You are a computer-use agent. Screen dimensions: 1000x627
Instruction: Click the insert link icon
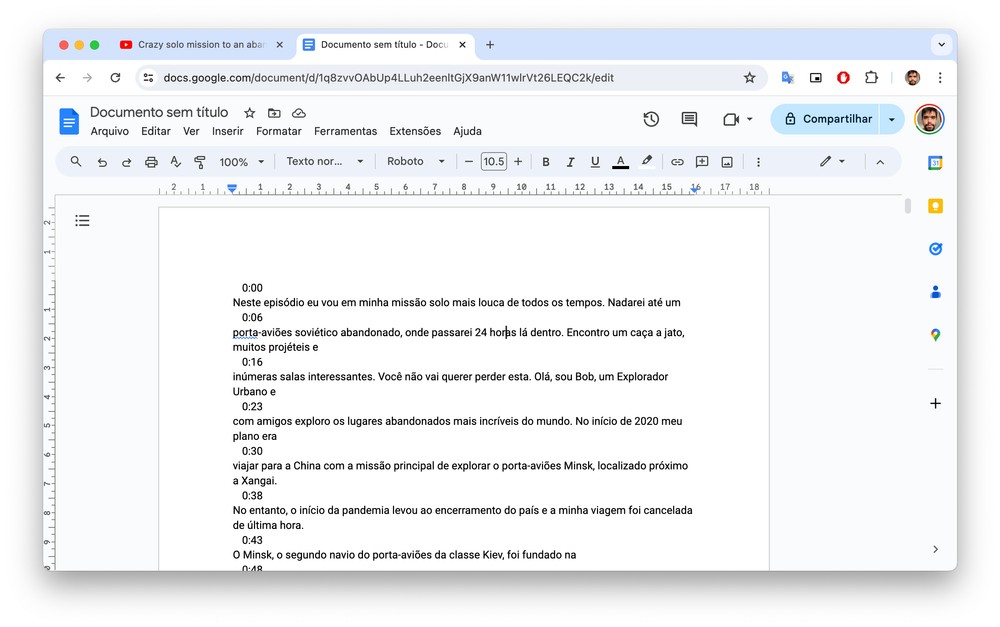(677, 162)
